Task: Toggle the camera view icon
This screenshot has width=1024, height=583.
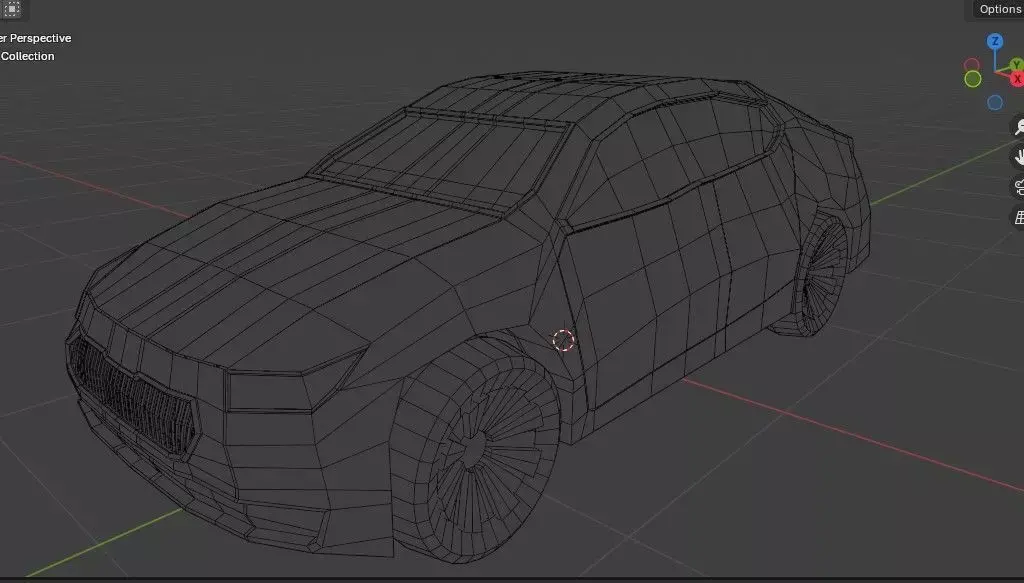Action: pos(1018,187)
